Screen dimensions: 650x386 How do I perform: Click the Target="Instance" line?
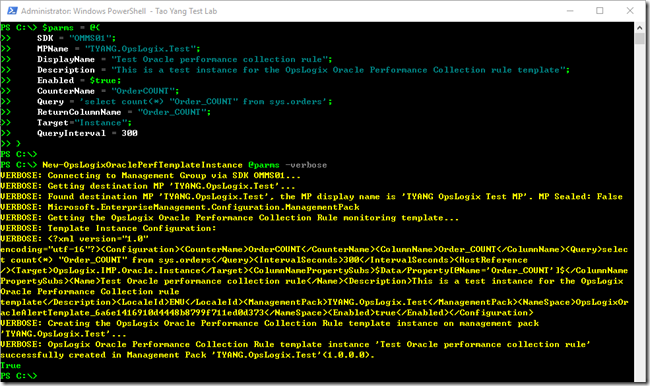[x=85, y=123]
